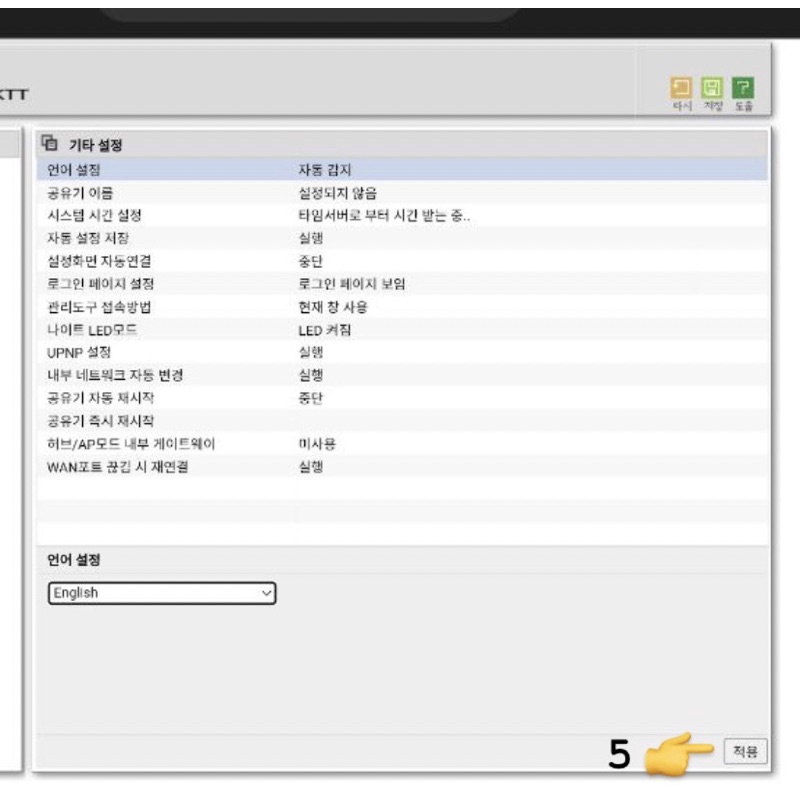This screenshot has width=800, height=800.
Task: Click the 설정되지 않음 value
Action: (337, 193)
